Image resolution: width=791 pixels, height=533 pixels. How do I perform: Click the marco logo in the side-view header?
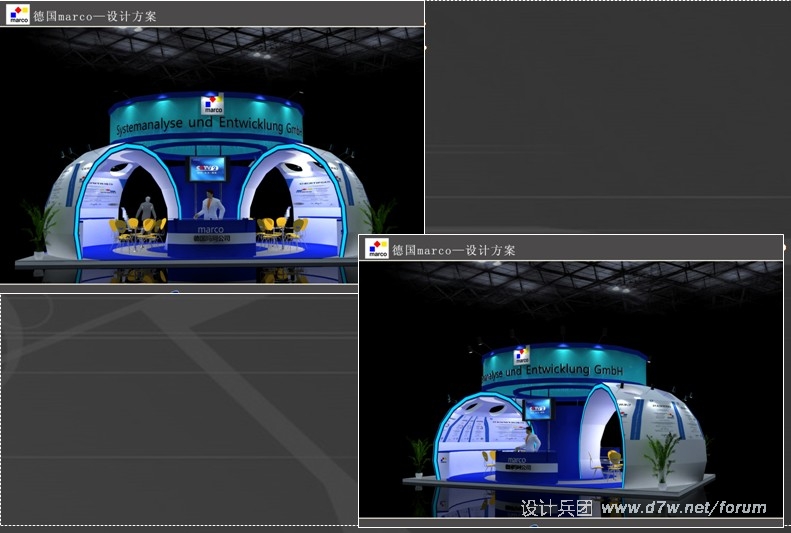tap(377, 249)
